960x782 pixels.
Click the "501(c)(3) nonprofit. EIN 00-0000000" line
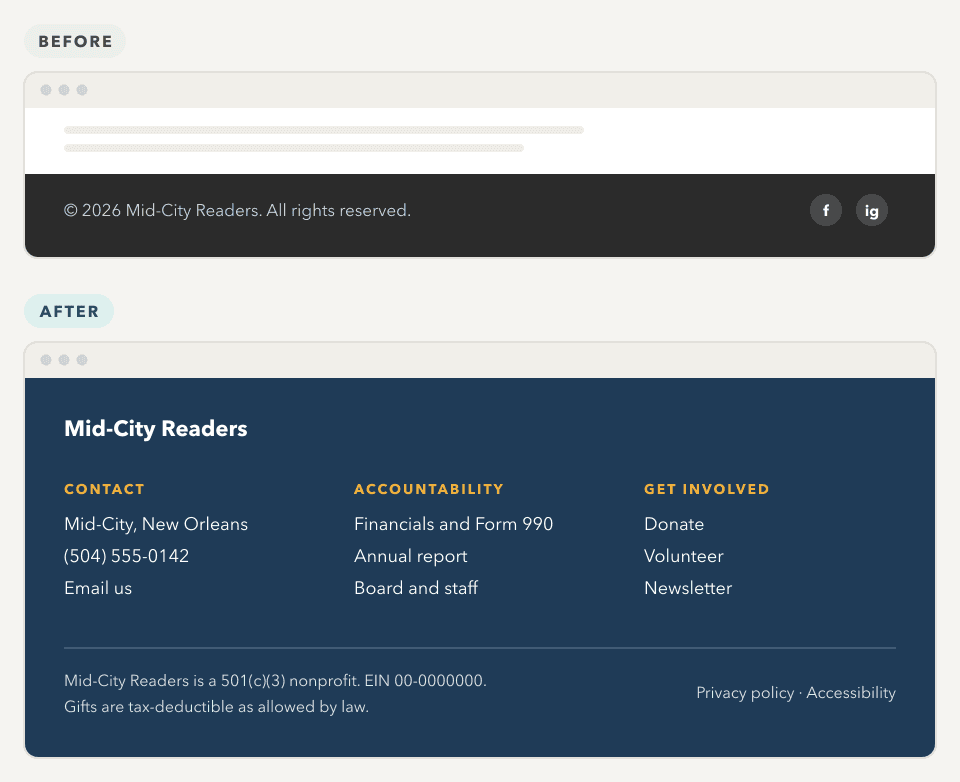[x=276, y=680]
